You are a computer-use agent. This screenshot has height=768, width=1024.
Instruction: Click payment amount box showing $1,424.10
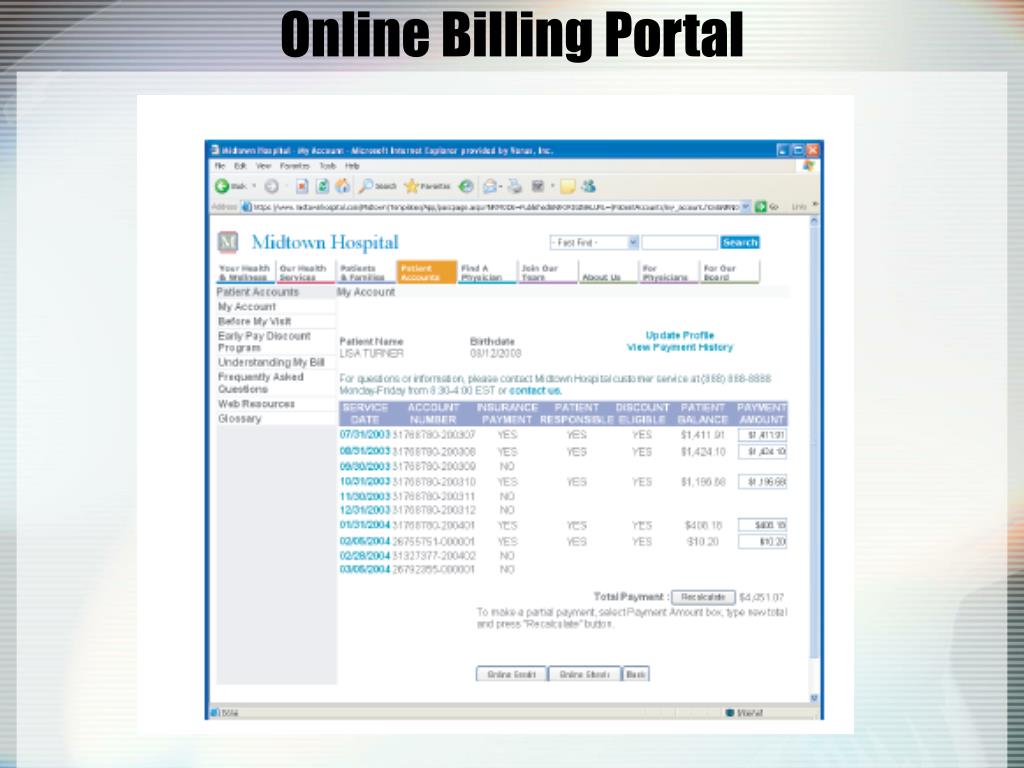[762, 452]
